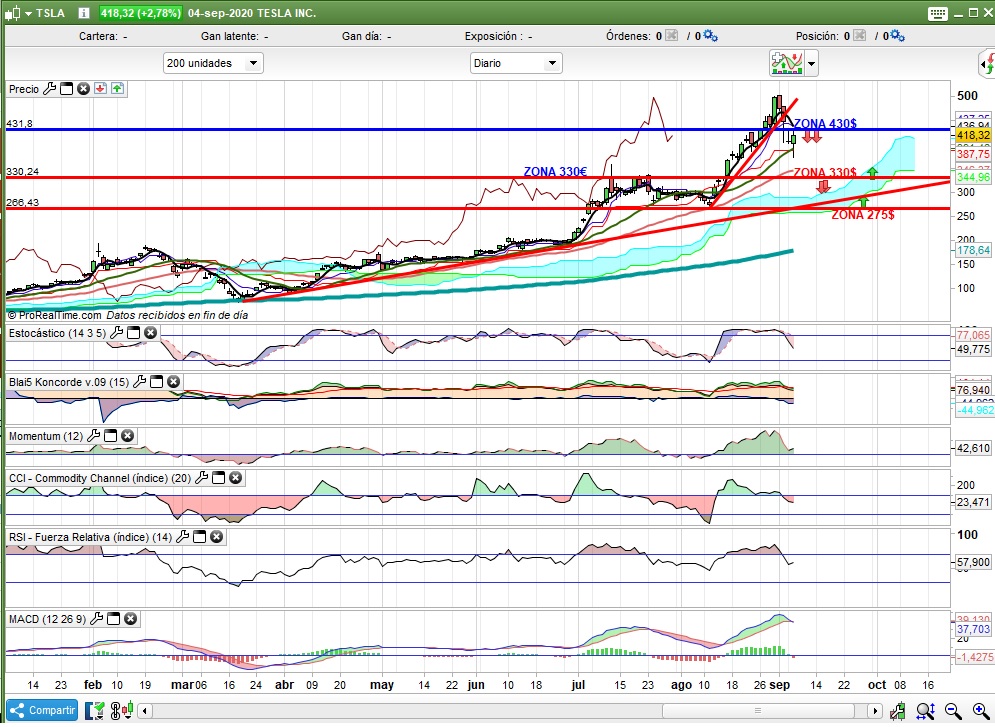Click the magnifier with arrows zoom icon
This screenshot has width=995, height=727.
(x=925, y=711)
